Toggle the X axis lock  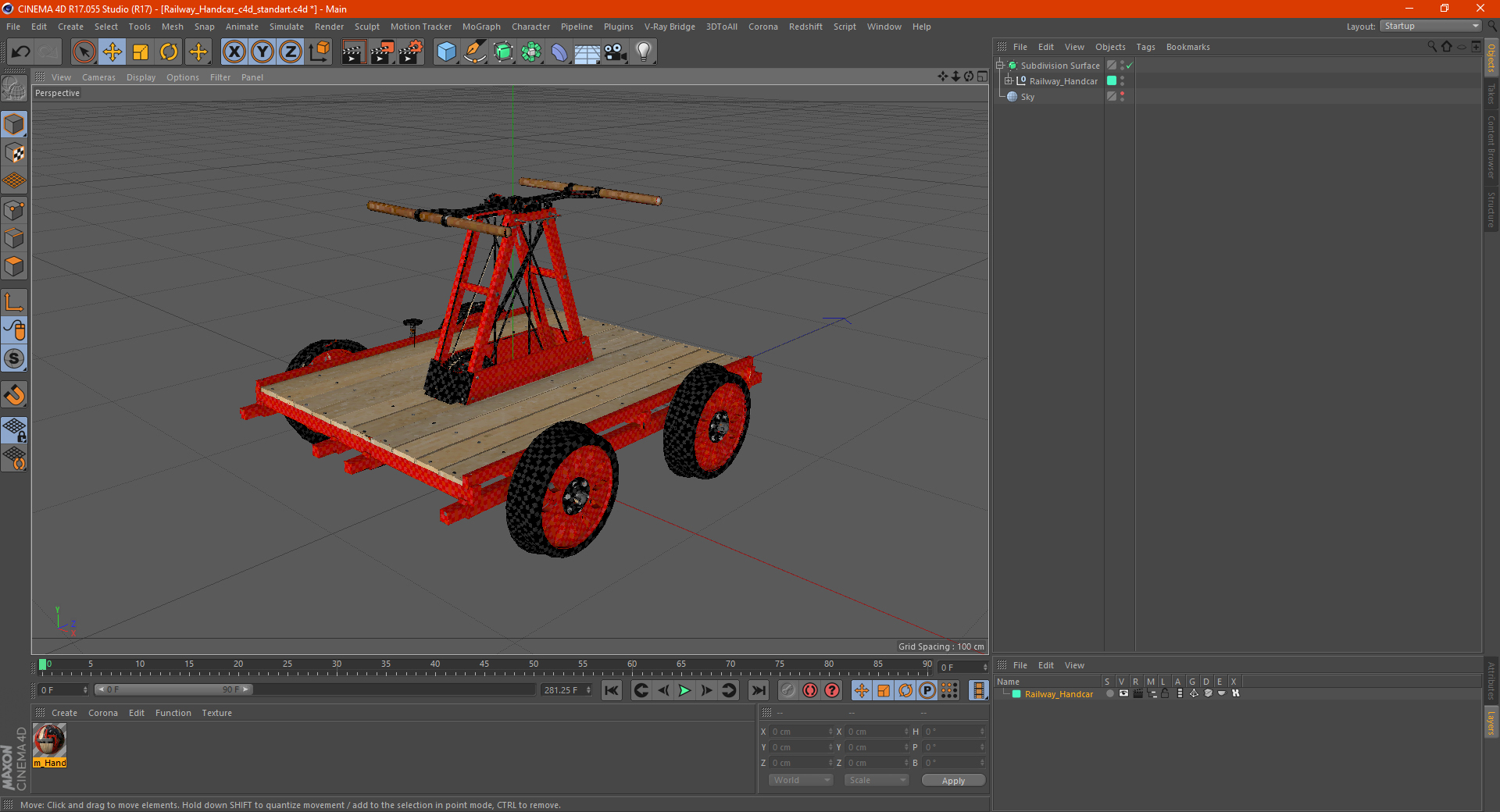pos(234,52)
